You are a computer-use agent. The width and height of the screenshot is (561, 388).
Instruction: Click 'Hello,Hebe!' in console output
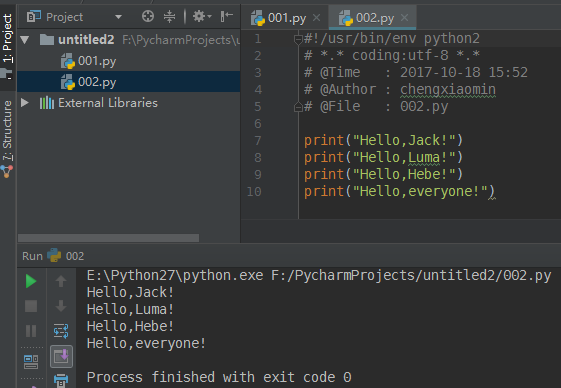131,327
